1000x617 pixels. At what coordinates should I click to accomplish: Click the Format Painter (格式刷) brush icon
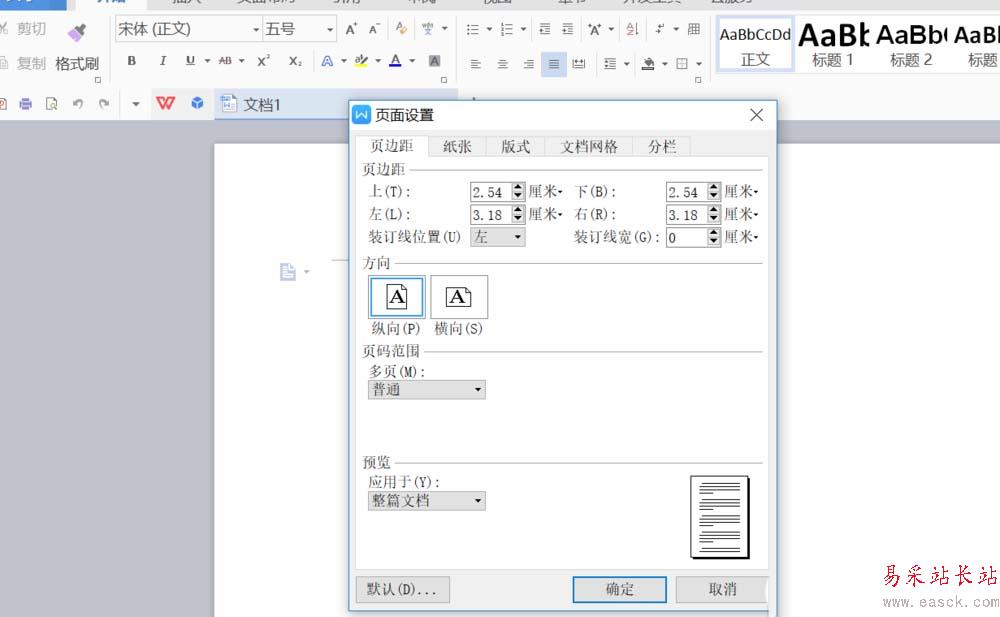click(x=77, y=33)
